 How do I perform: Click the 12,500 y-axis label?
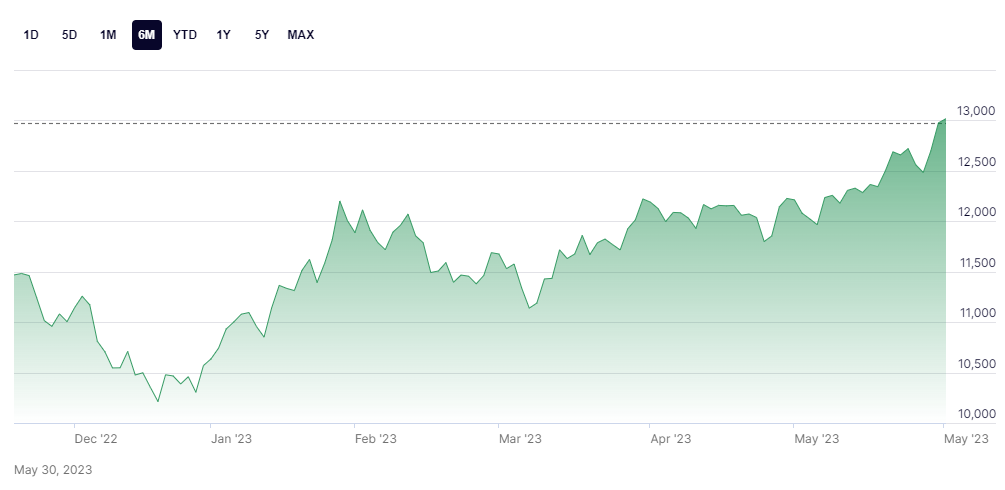976,162
